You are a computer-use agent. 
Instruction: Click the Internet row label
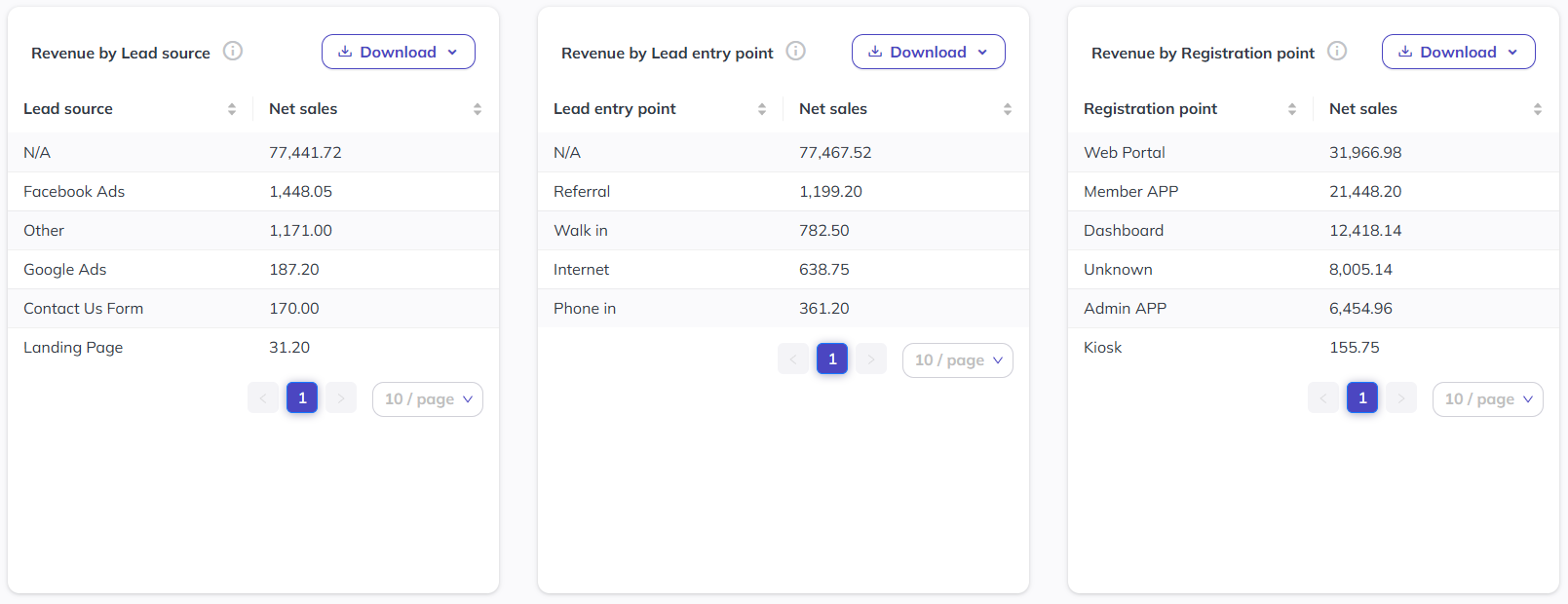[x=582, y=270]
